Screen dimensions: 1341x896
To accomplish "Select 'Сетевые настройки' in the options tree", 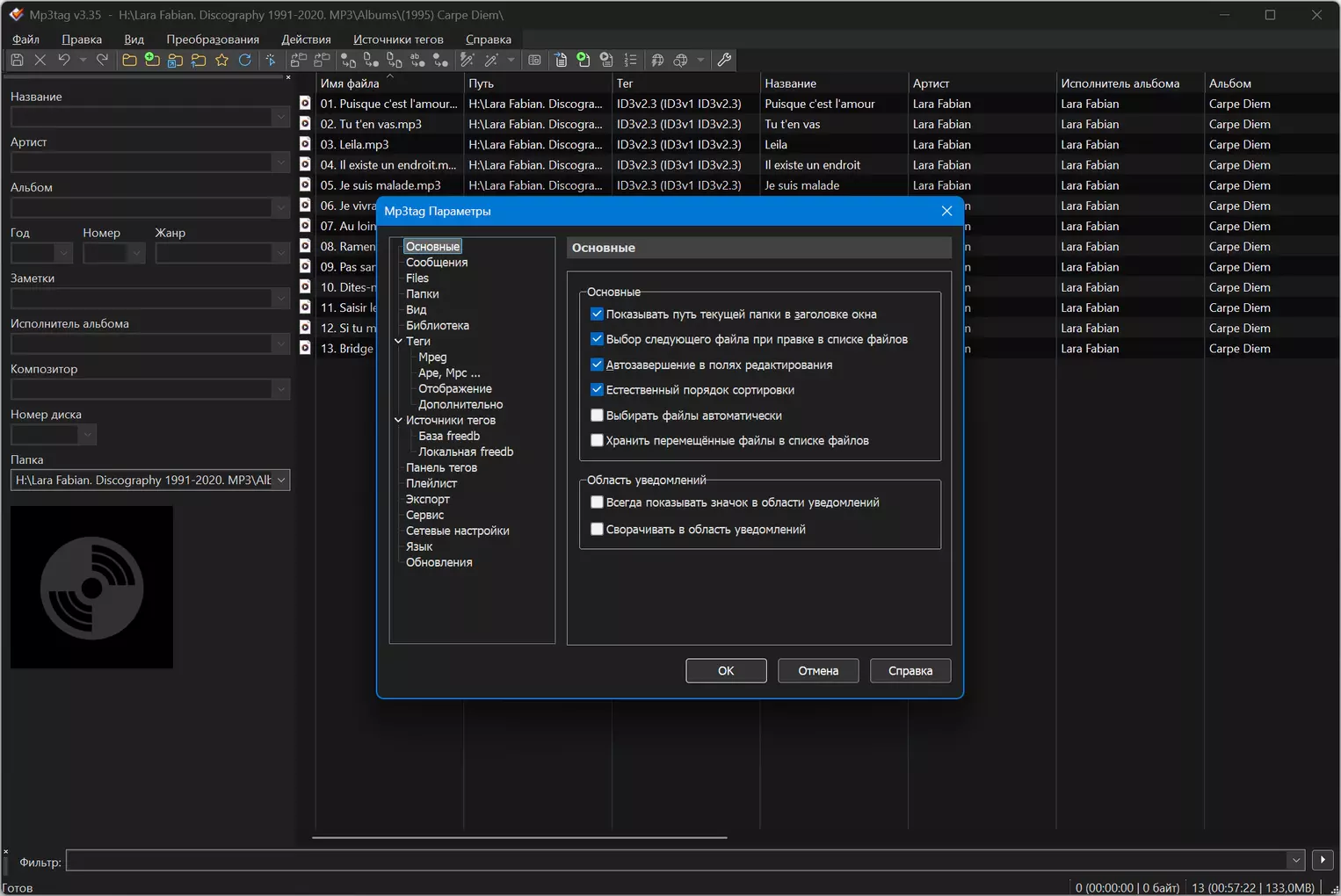I will pos(457,531).
